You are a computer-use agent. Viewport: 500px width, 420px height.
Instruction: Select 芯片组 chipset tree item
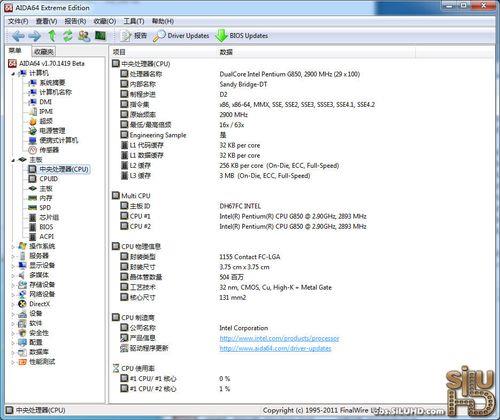(x=44, y=217)
